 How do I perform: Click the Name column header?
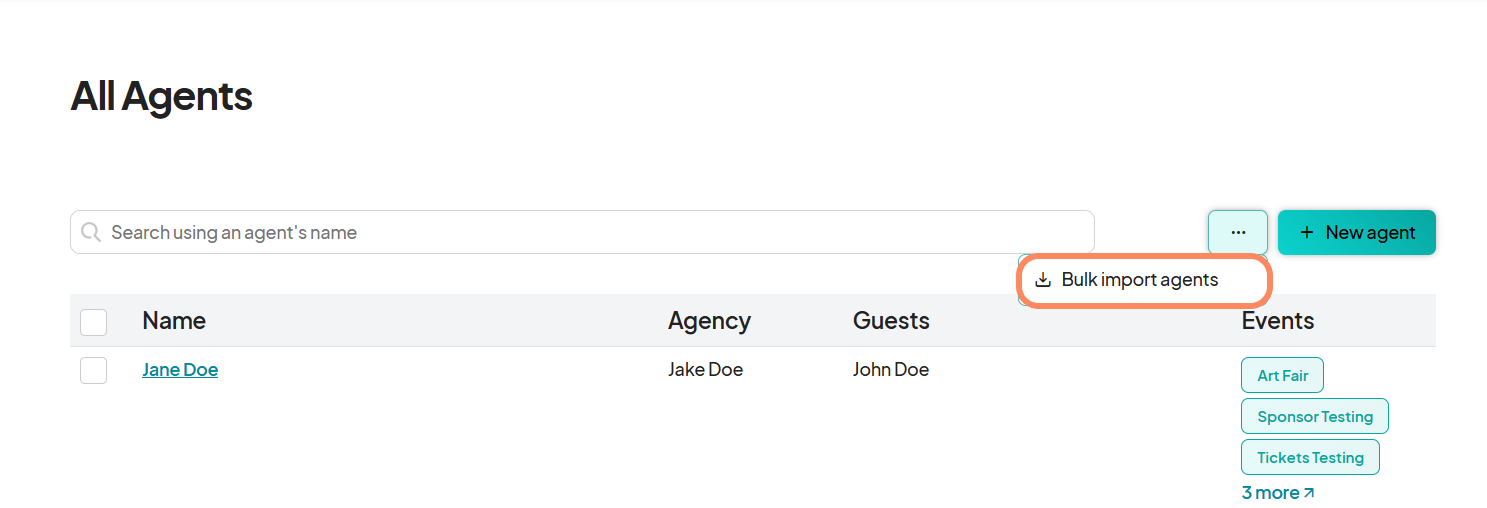[174, 320]
